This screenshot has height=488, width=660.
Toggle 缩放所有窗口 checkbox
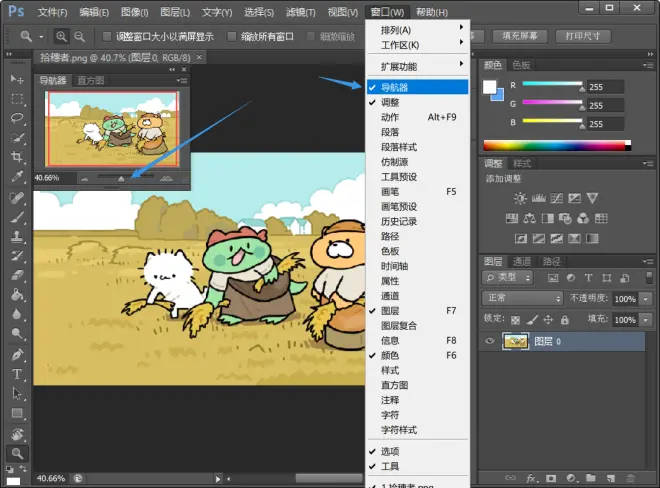(232, 37)
